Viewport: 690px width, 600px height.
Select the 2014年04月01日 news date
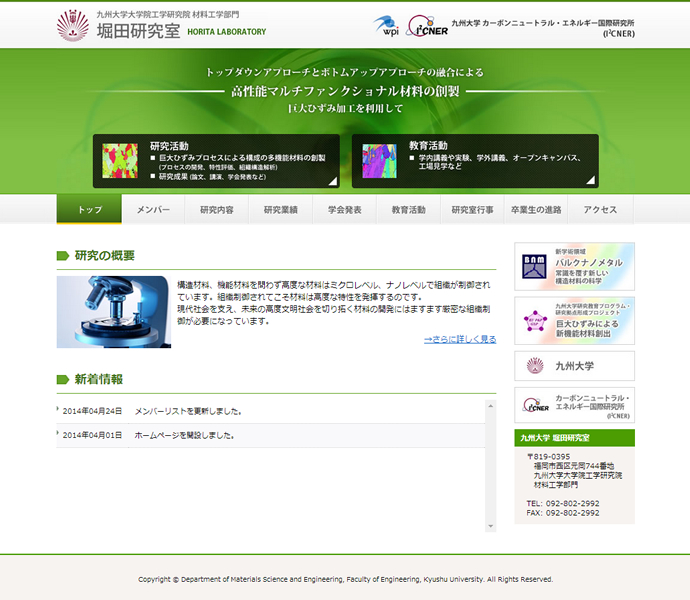[92, 435]
